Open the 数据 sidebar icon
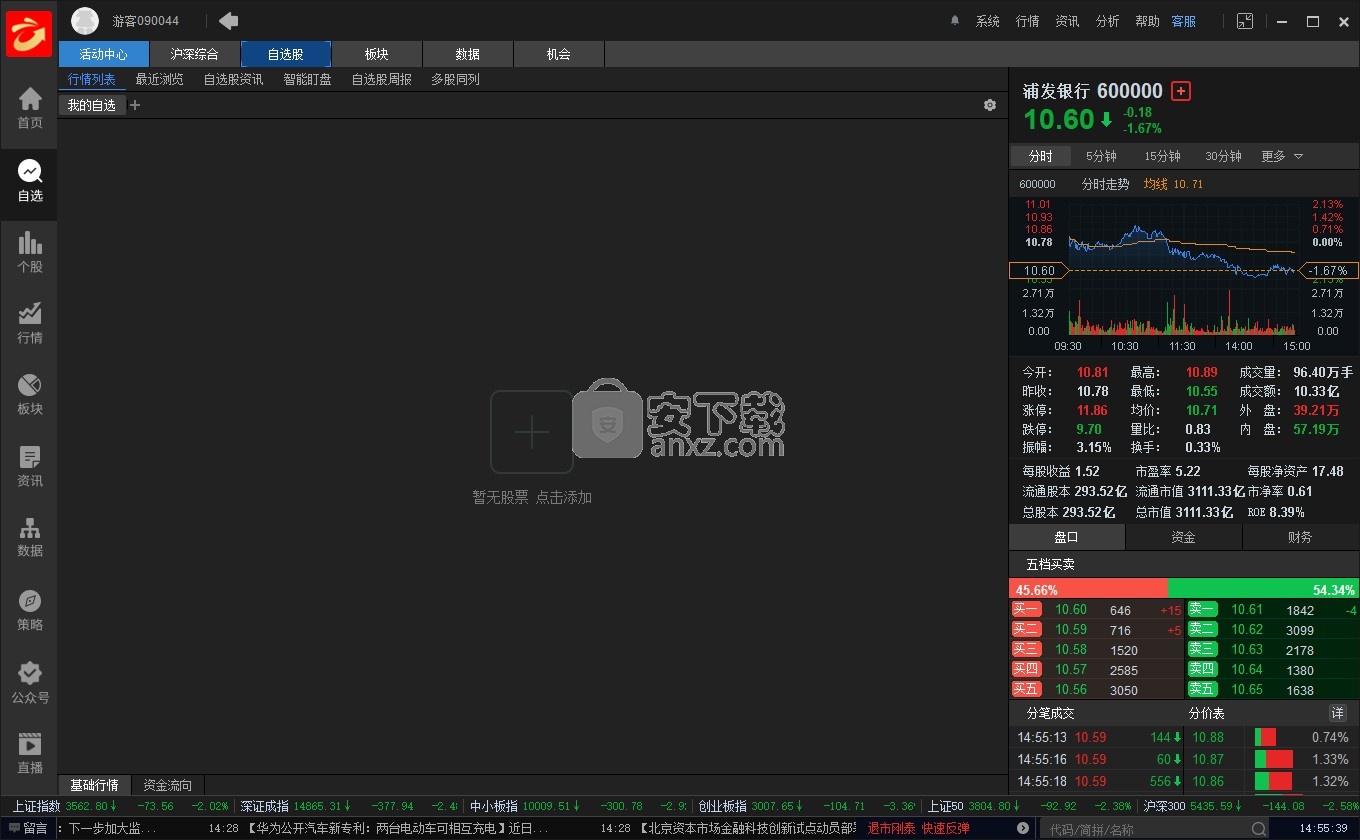The width and height of the screenshot is (1360, 840). click(x=30, y=536)
